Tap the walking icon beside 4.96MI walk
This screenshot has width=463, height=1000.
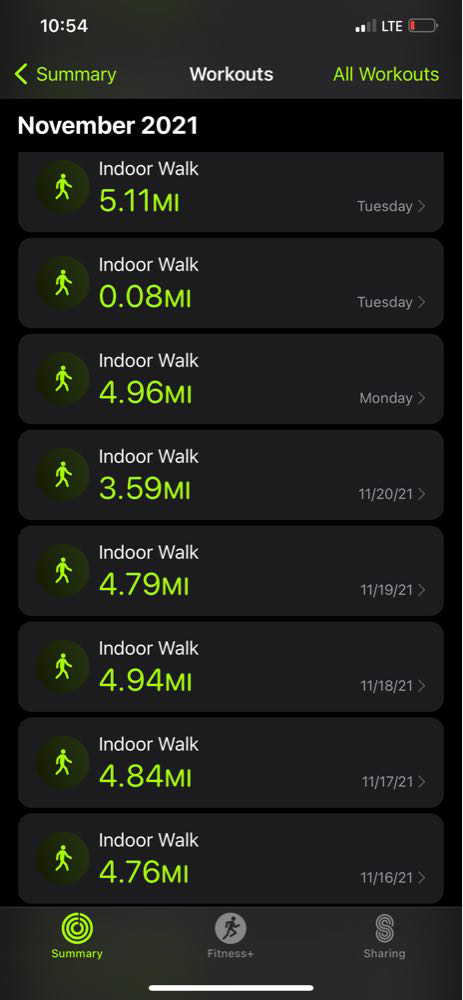[x=62, y=379]
